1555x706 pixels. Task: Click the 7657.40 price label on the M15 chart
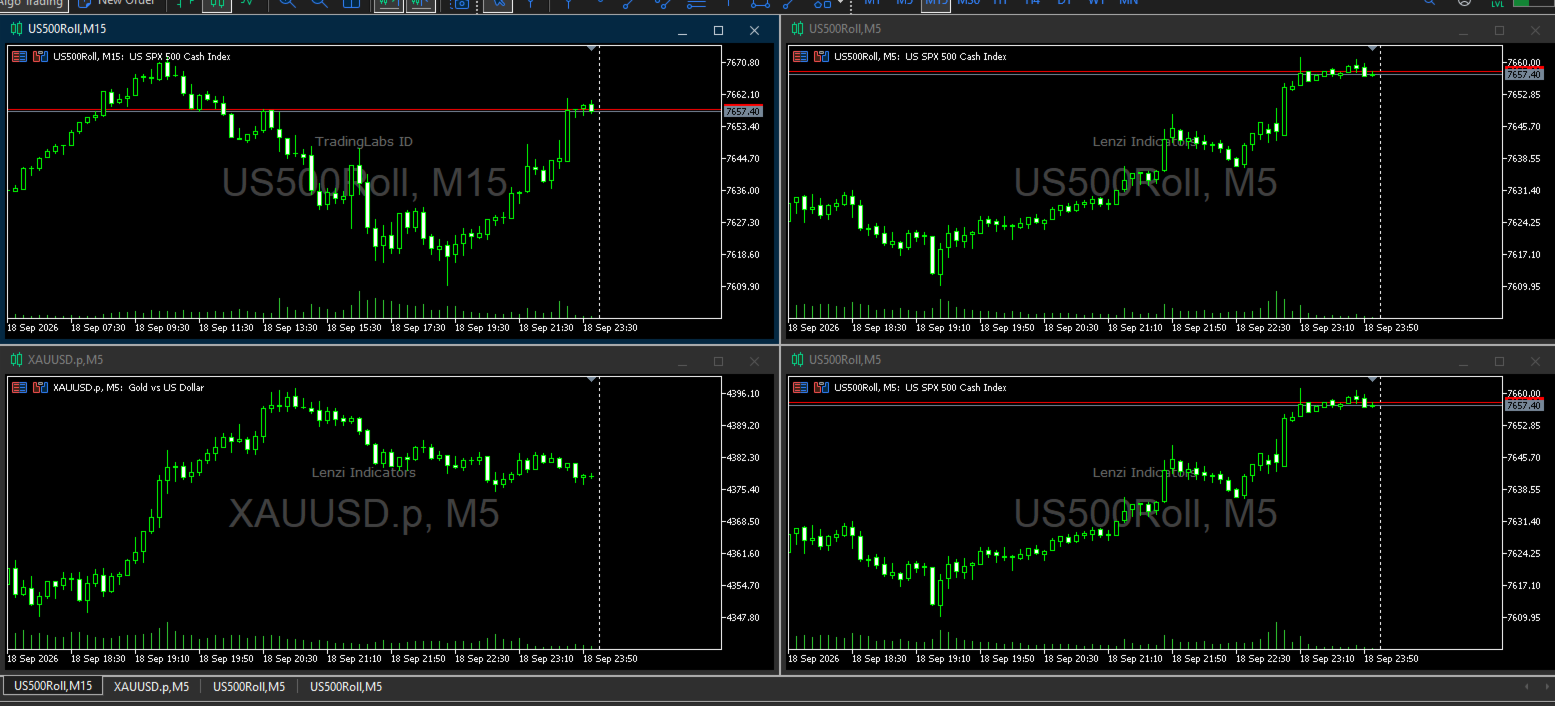click(742, 111)
